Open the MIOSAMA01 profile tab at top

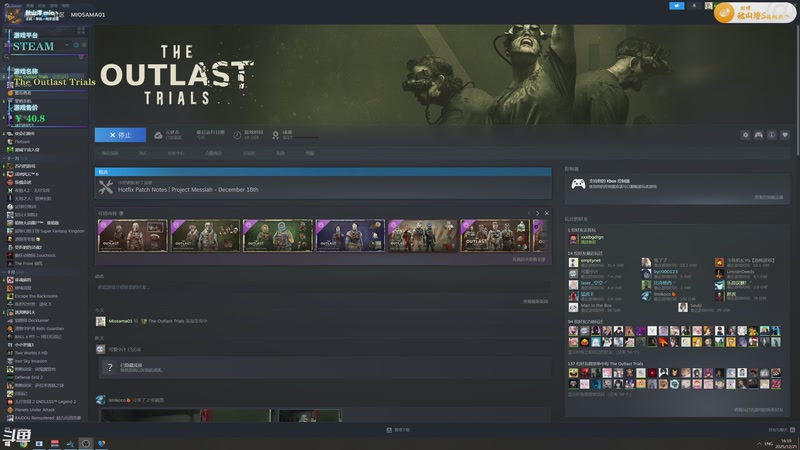[88, 14]
